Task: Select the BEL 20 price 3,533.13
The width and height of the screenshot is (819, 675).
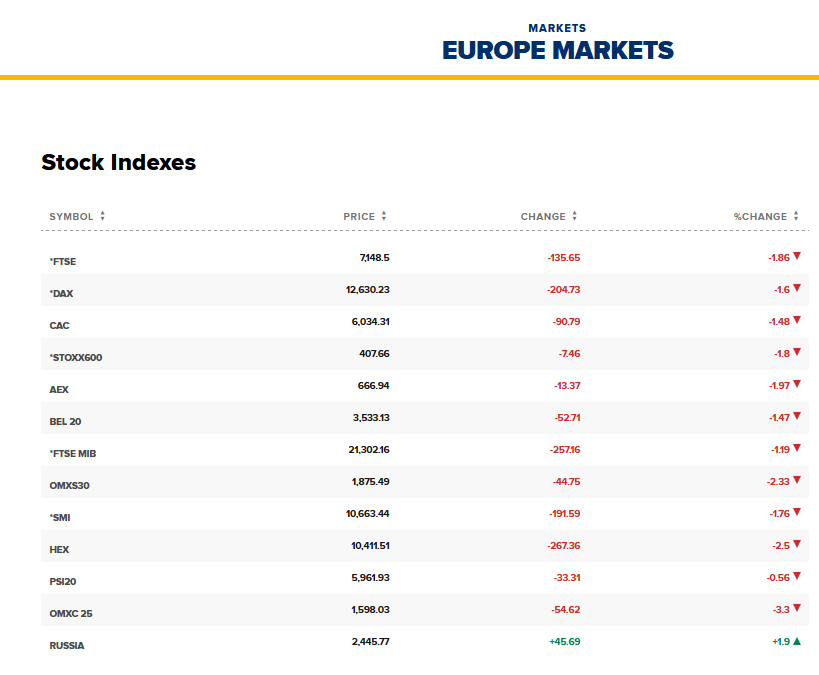Action: click(x=371, y=417)
